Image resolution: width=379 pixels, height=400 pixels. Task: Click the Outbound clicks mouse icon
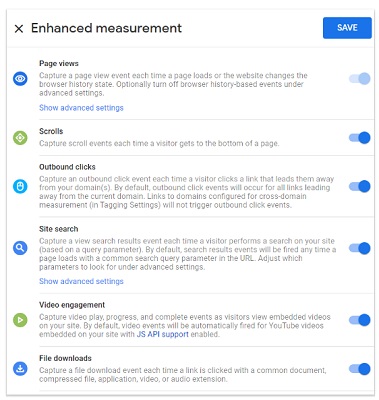pyautogui.click(x=20, y=186)
